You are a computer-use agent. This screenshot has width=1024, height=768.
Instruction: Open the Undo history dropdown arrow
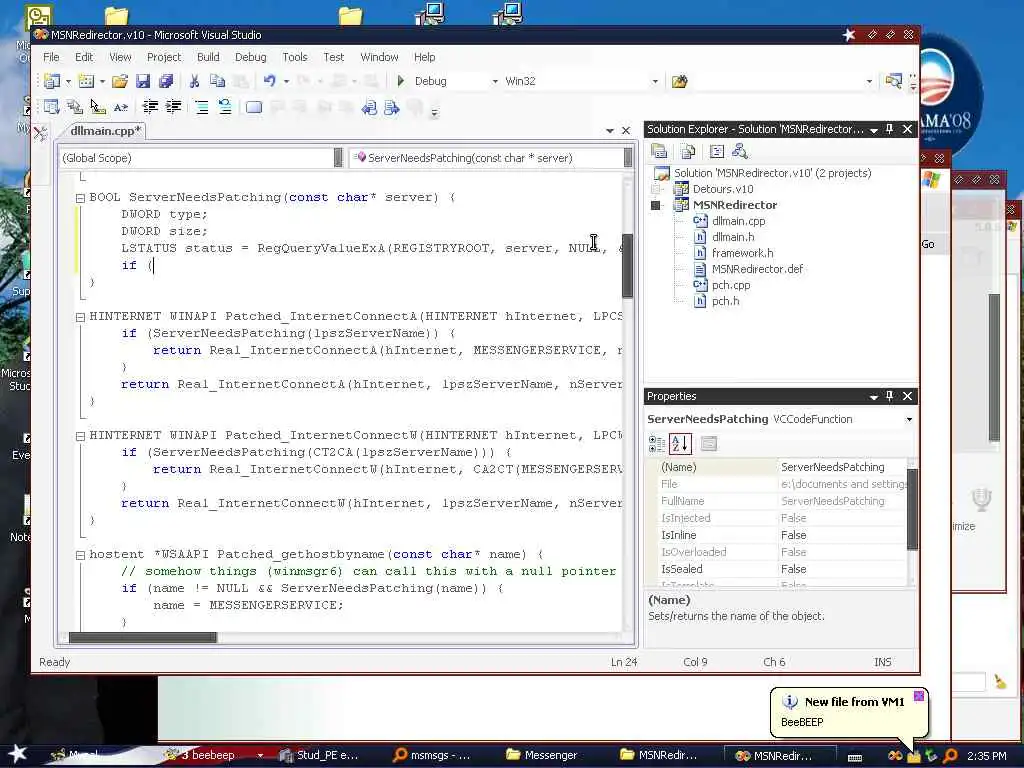tap(286, 82)
